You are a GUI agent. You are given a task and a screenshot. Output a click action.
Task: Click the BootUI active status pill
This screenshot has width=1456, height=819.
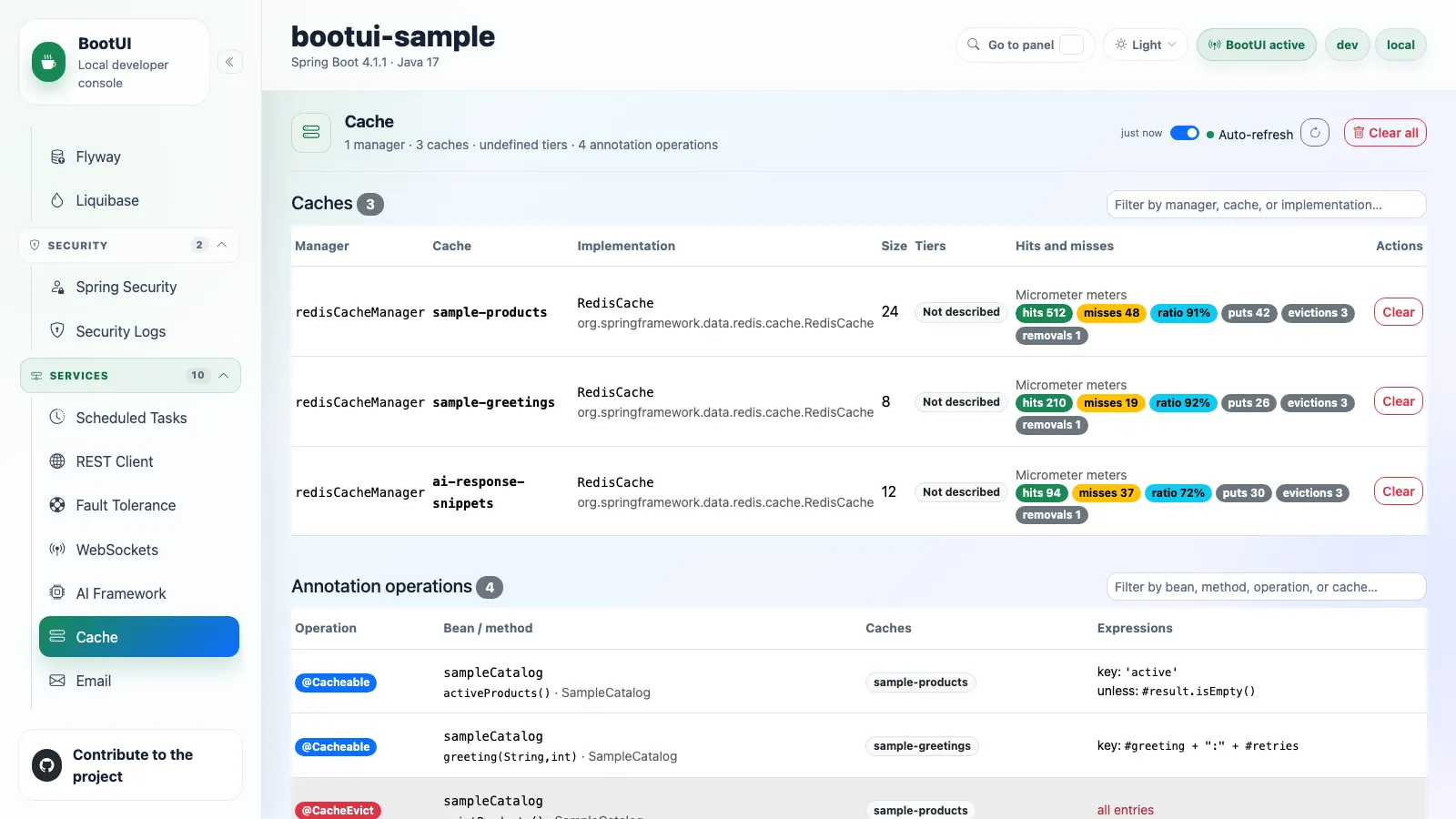(1256, 45)
